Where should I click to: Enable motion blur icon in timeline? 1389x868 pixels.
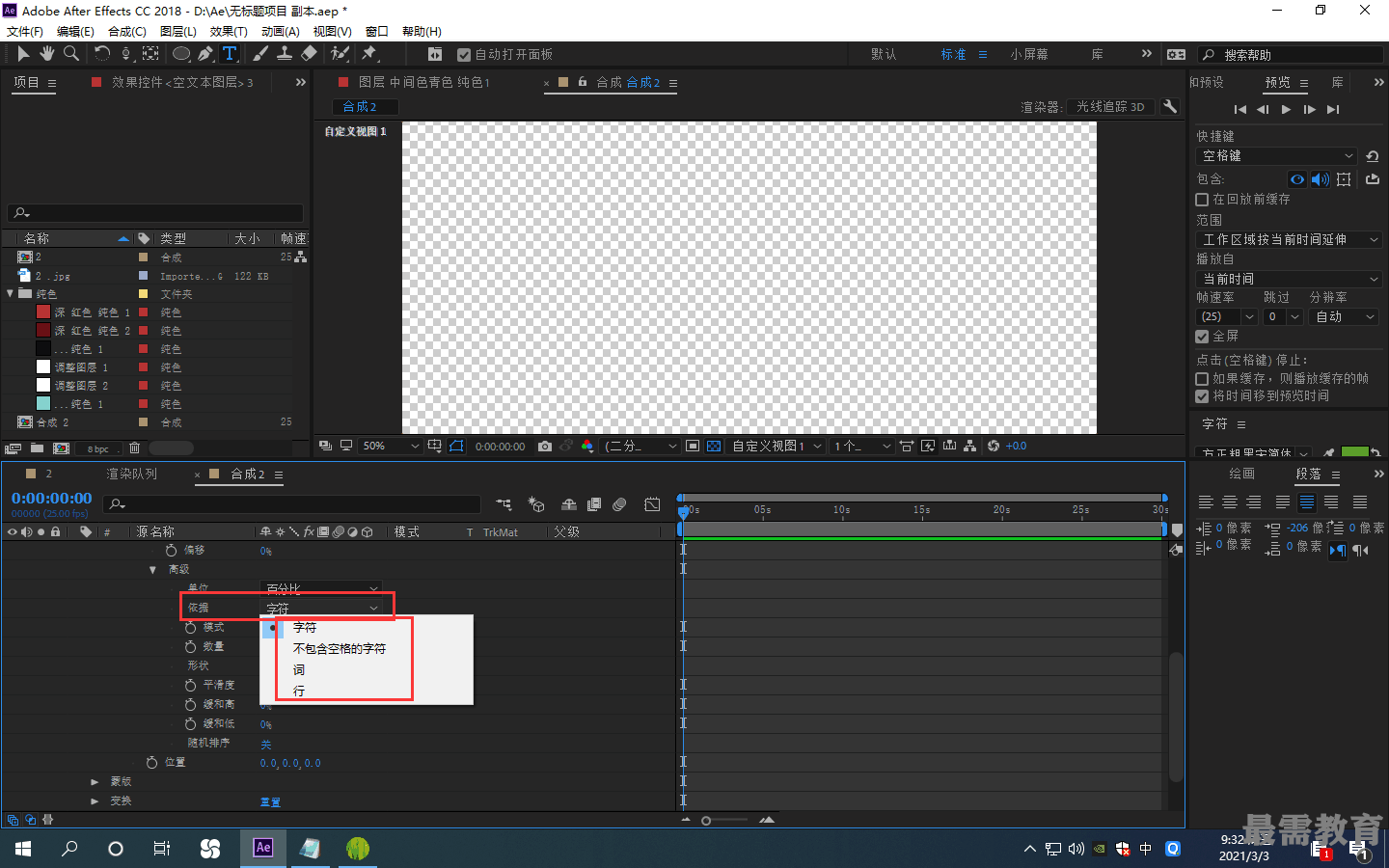(619, 504)
